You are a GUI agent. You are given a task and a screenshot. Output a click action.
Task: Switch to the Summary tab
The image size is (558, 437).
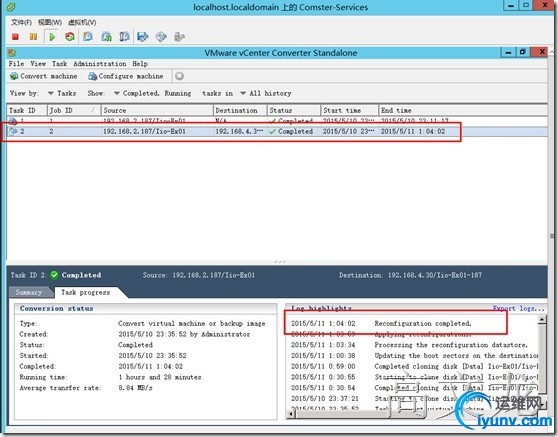click(x=29, y=292)
